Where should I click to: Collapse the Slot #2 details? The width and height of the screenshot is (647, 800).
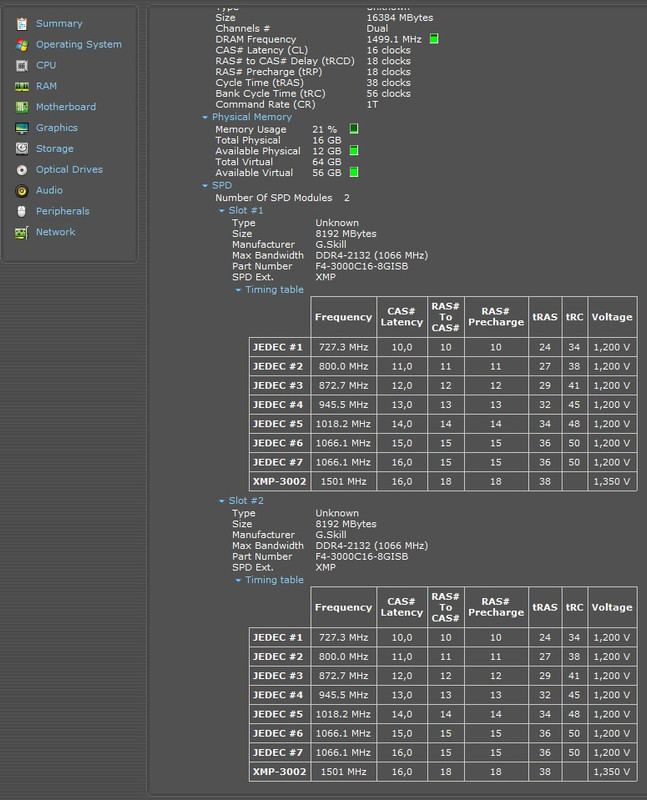[221, 501]
